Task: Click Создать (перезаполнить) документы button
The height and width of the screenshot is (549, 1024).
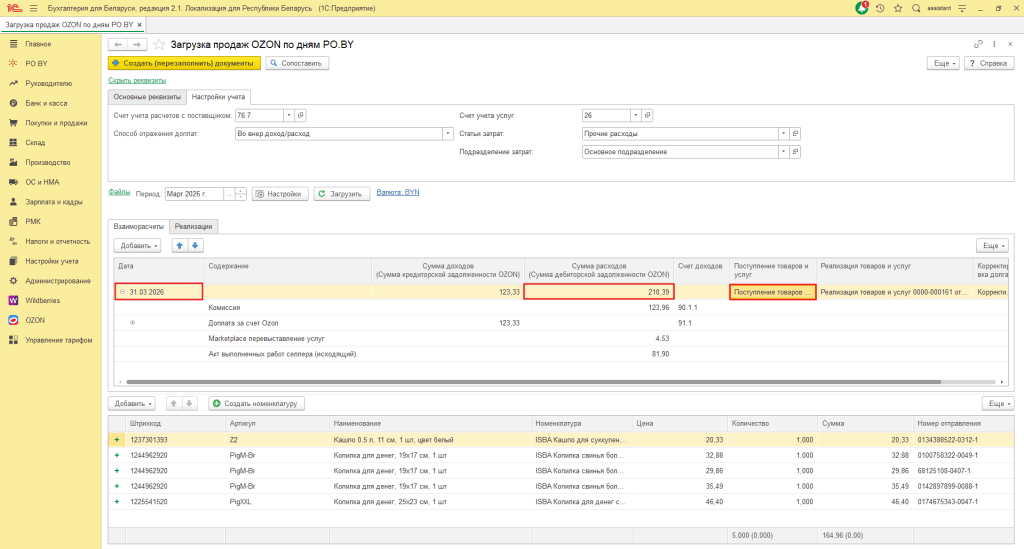Action: (x=184, y=63)
